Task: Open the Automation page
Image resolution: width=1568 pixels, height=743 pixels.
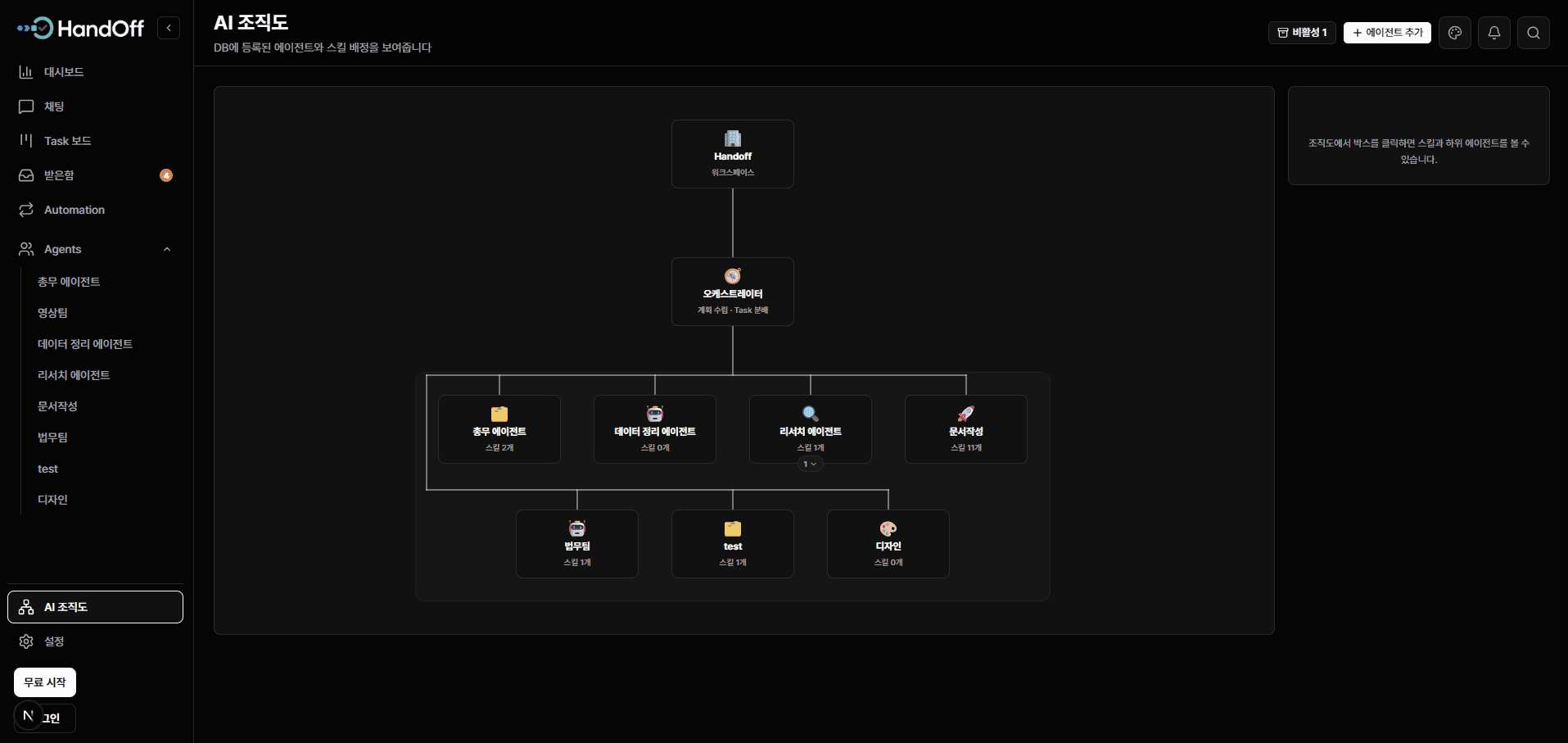Action: (x=95, y=210)
